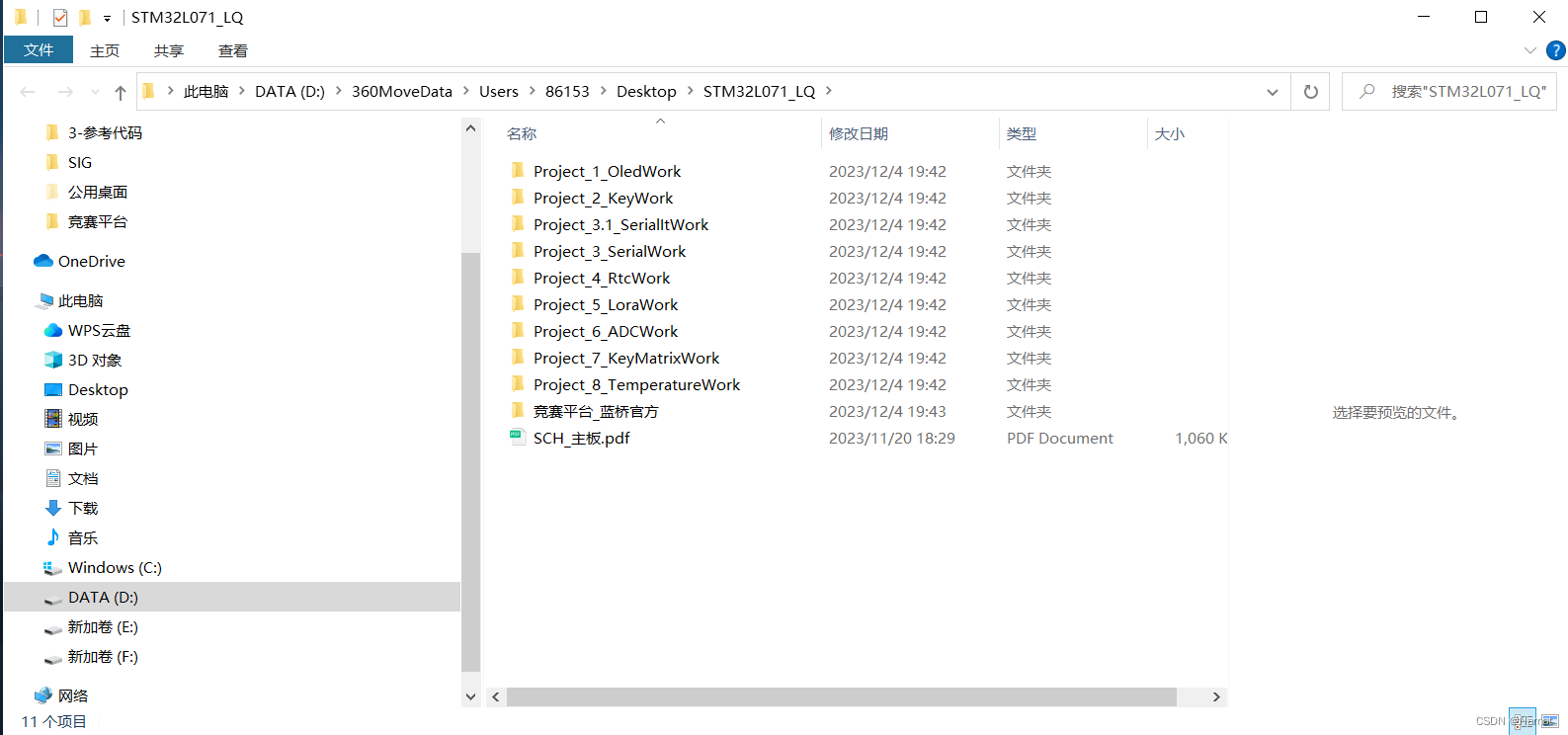Open 新加卷 (F:) drive in sidebar
1568x735 pixels.
pyautogui.click(x=103, y=656)
